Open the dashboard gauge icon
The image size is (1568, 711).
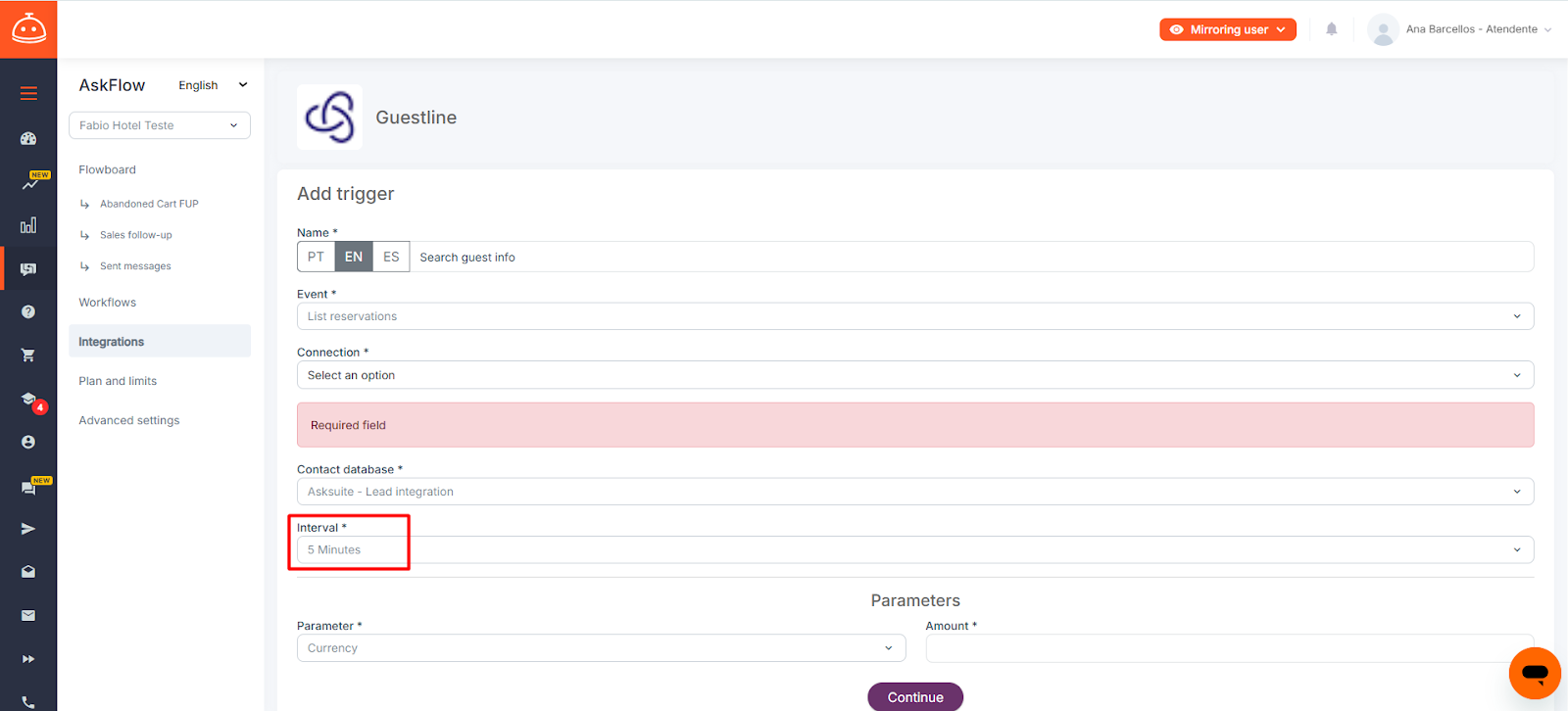(28, 139)
